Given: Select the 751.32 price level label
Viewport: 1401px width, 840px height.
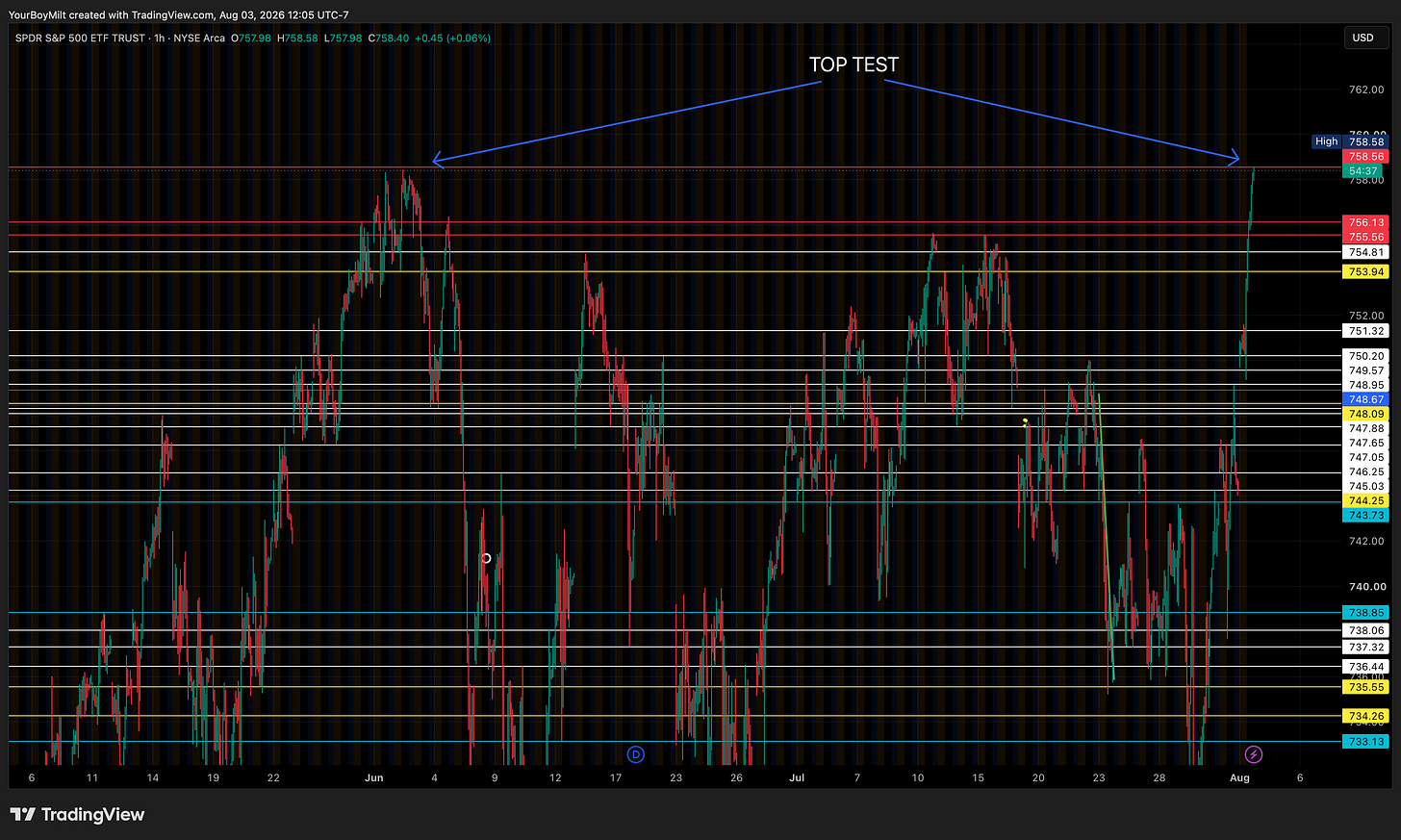Looking at the screenshot, I should click(1366, 331).
